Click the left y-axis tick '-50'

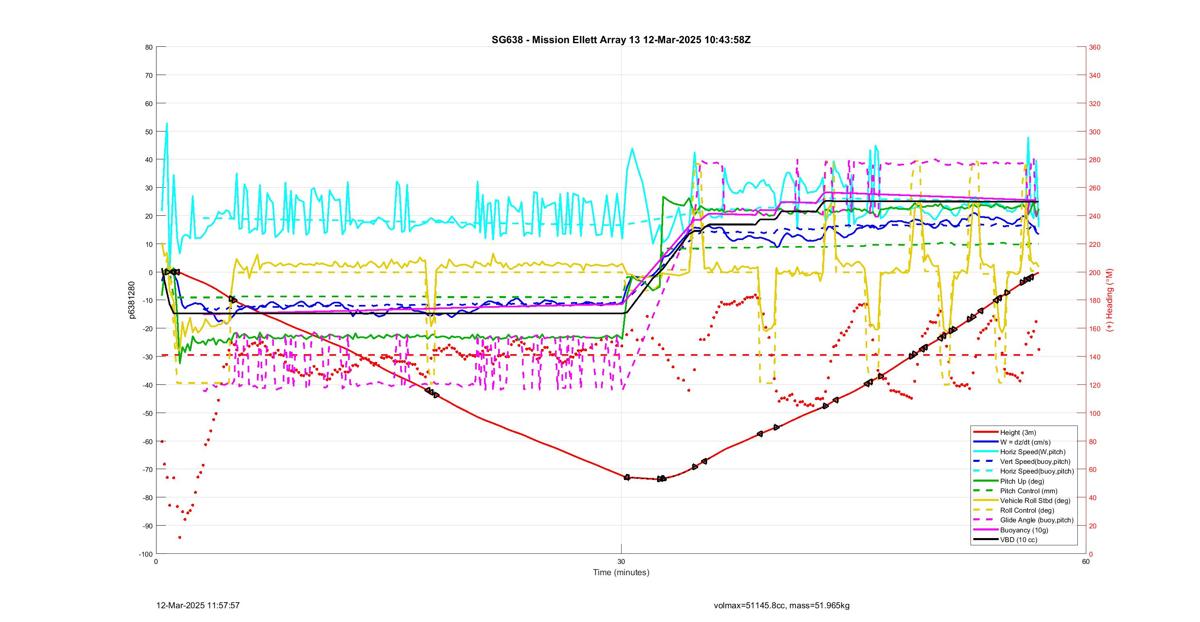(x=147, y=413)
